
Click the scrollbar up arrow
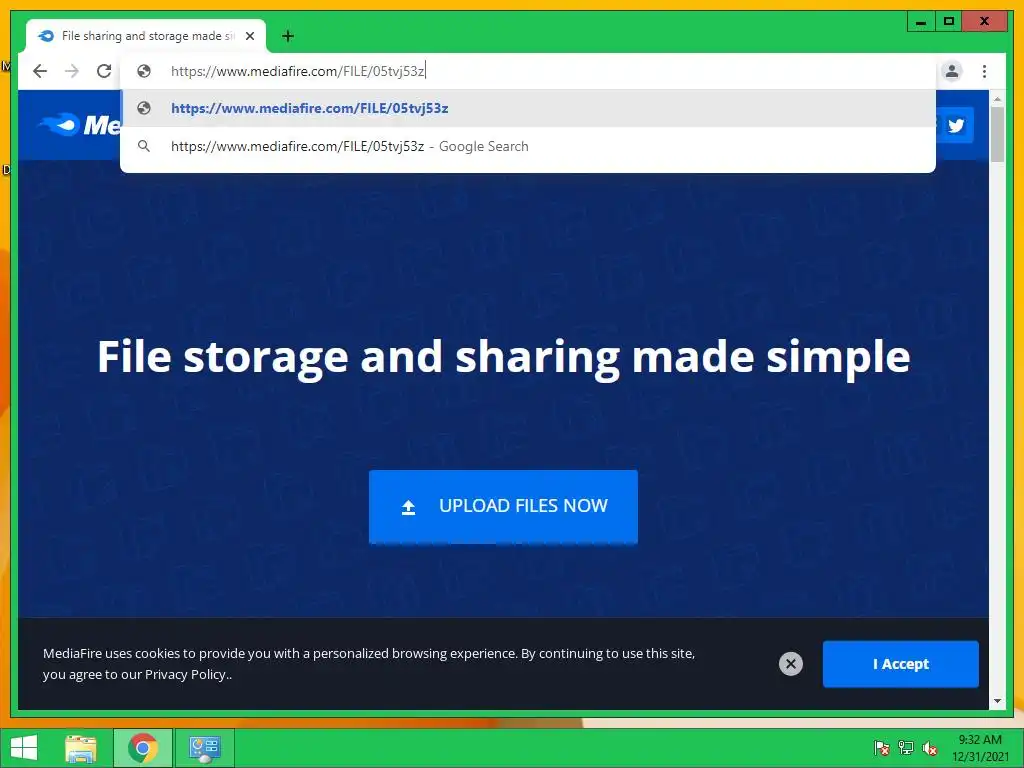tap(997, 99)
